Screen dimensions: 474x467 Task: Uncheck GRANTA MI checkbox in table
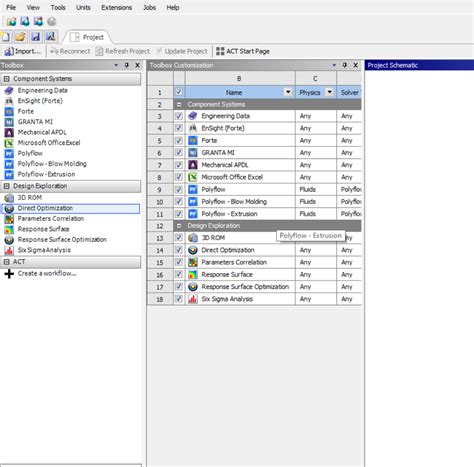[x=179, y=153]
